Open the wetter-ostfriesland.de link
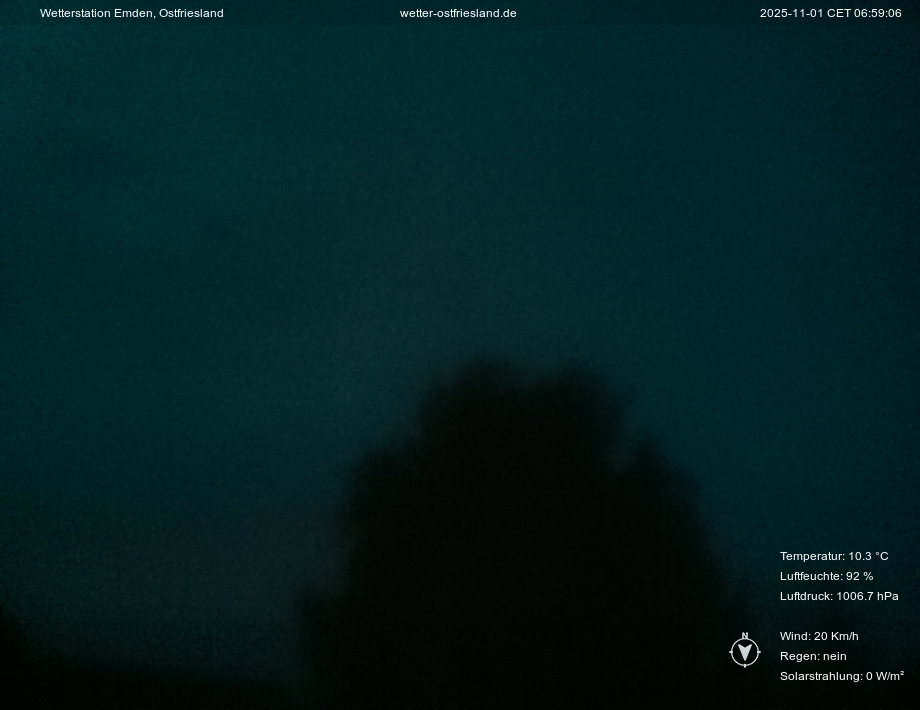 458,13
